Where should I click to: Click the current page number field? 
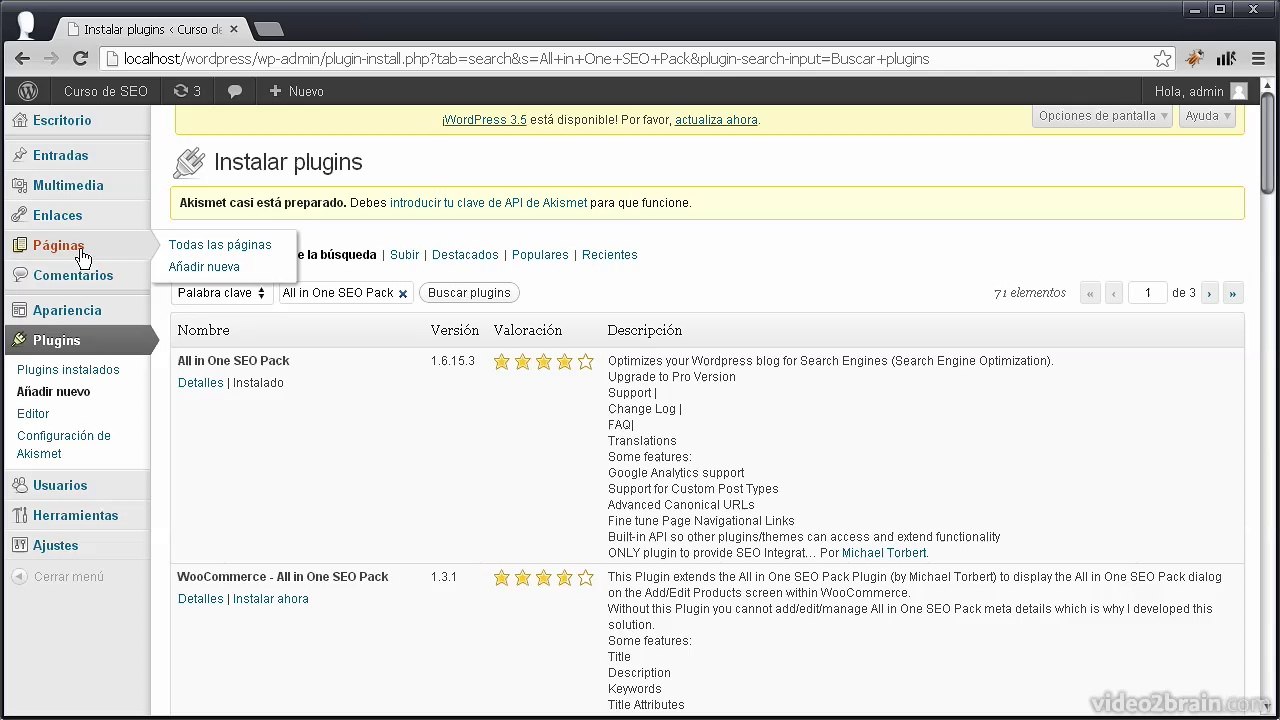click(x=1148, y=293)
